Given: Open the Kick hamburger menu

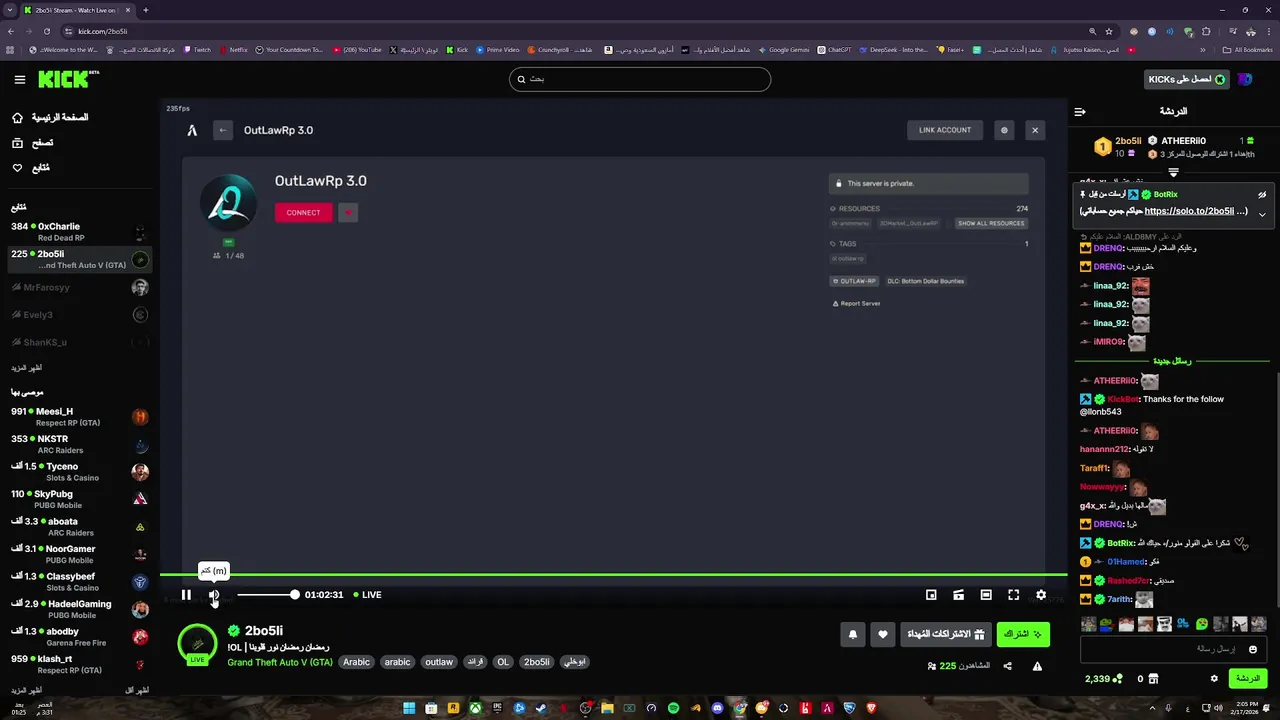Looking at the screenshot, I should 20,79.
